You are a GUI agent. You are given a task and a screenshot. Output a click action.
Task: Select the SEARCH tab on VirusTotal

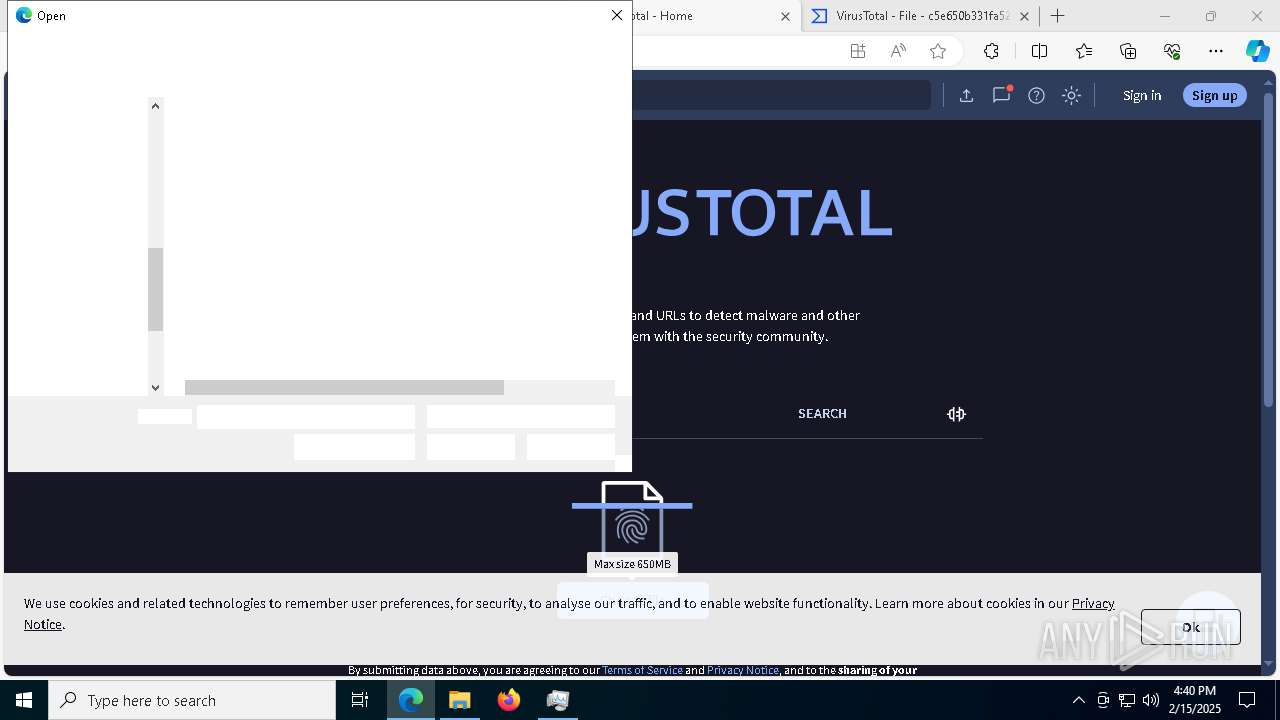[x=822, y=413]
